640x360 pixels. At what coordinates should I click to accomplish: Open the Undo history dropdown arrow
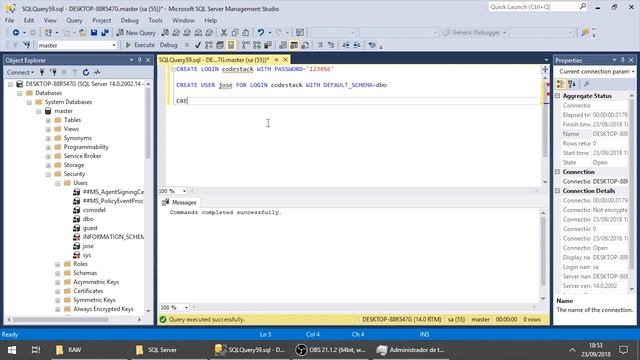pos(269,33)
